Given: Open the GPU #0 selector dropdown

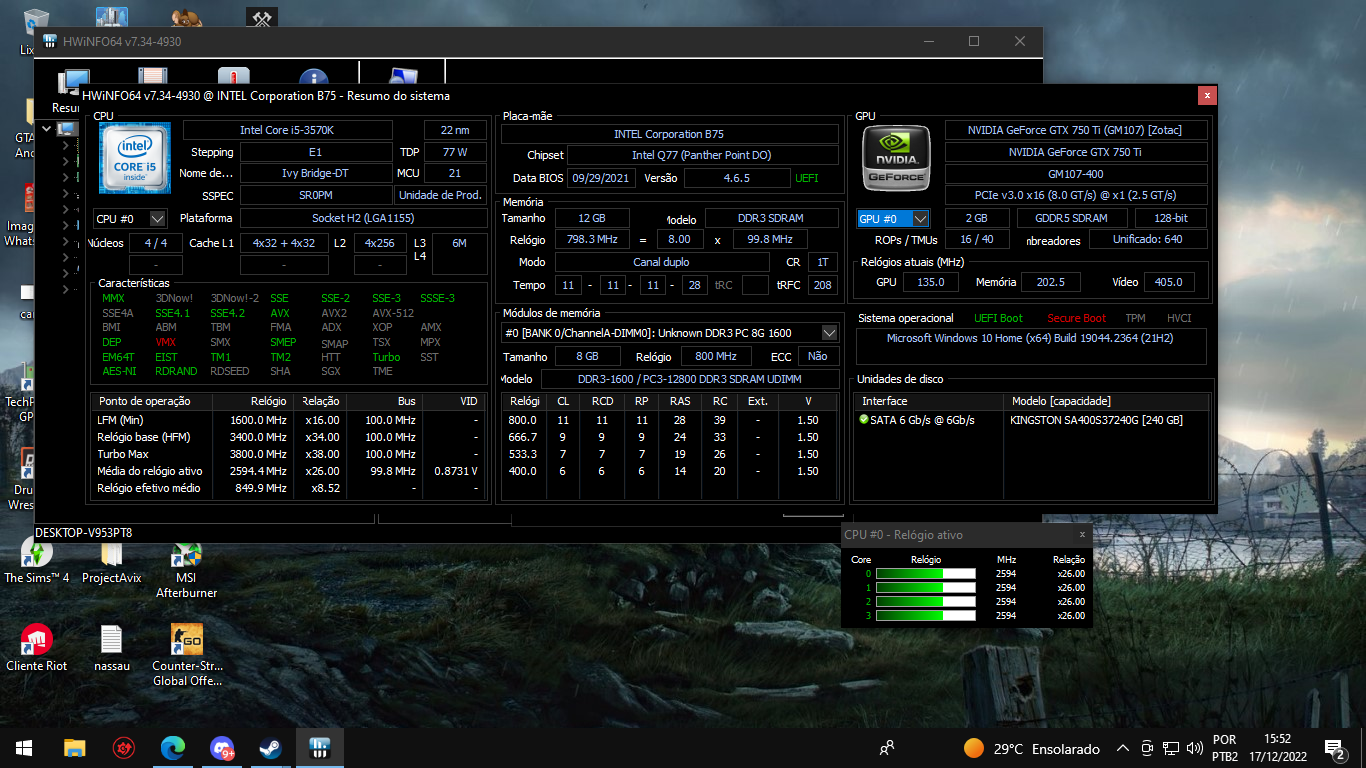Looking at the screenshot, I should (893, 218).
